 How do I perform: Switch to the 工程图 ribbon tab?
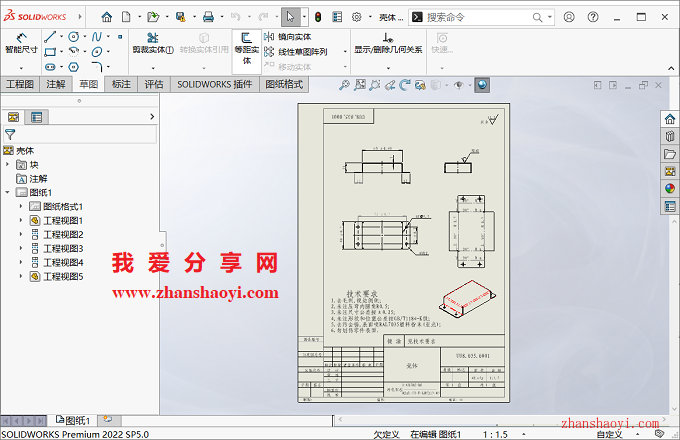click(20, 84)
